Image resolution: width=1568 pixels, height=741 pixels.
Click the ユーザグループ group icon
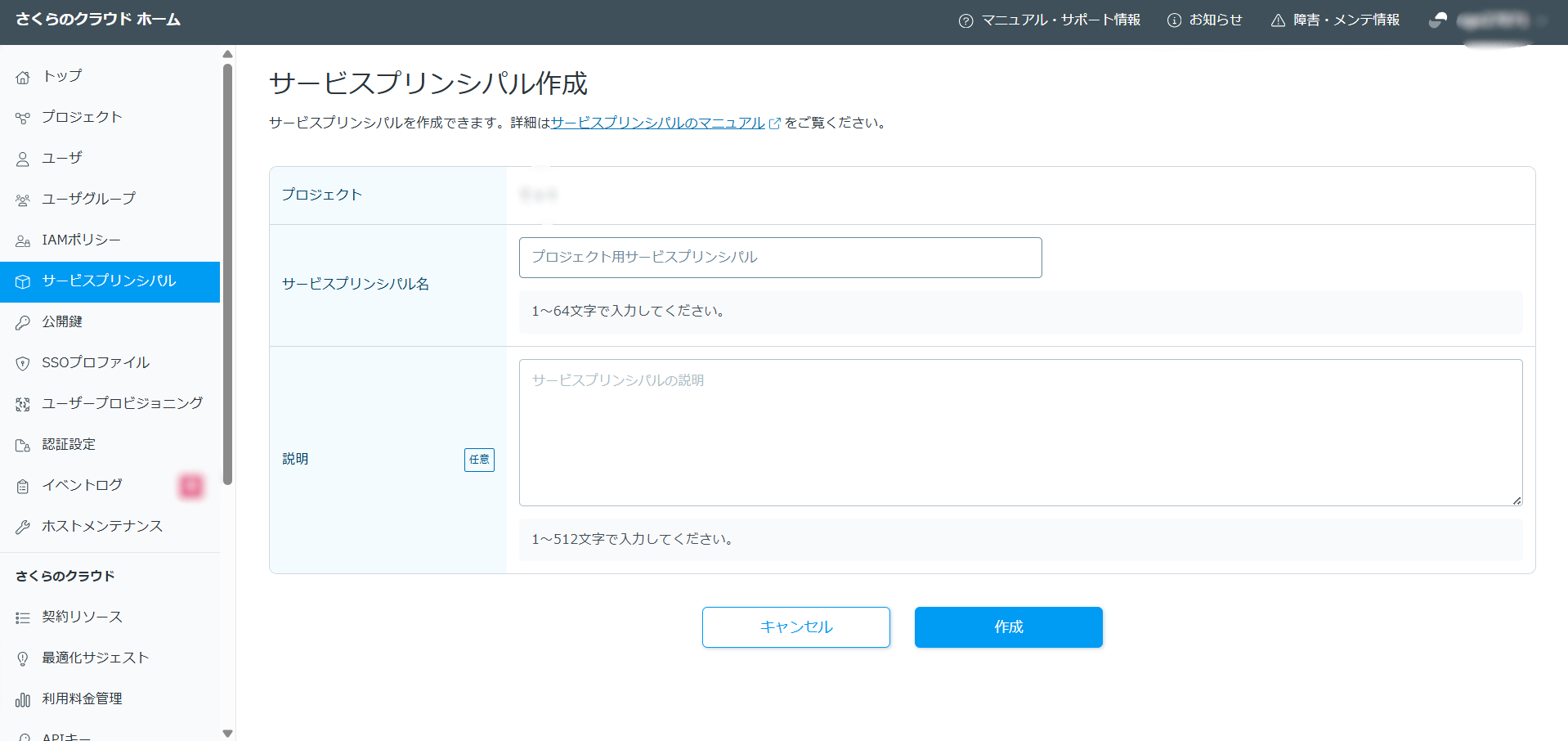point(23,200)
